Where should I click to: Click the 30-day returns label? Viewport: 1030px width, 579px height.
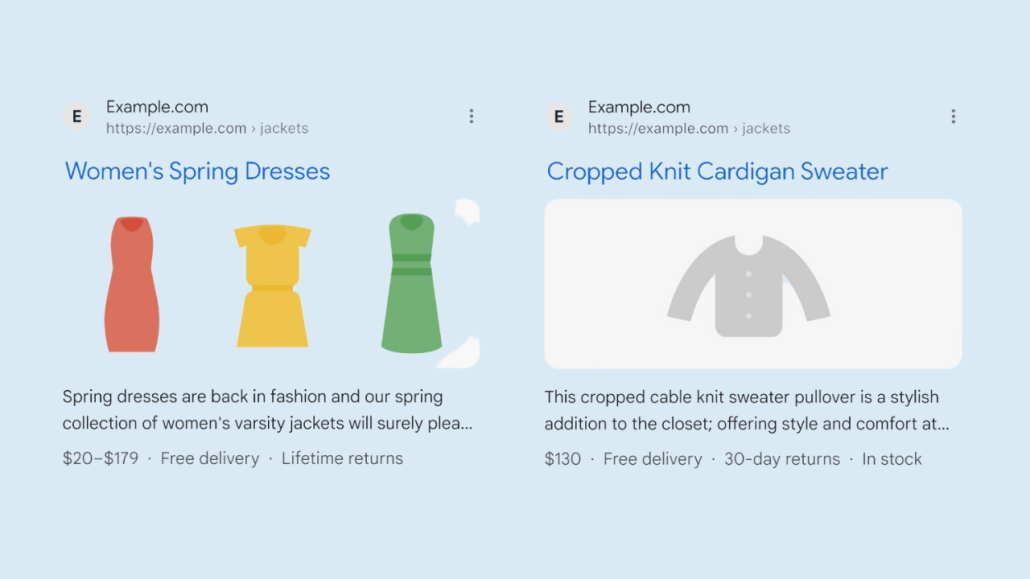782,459
